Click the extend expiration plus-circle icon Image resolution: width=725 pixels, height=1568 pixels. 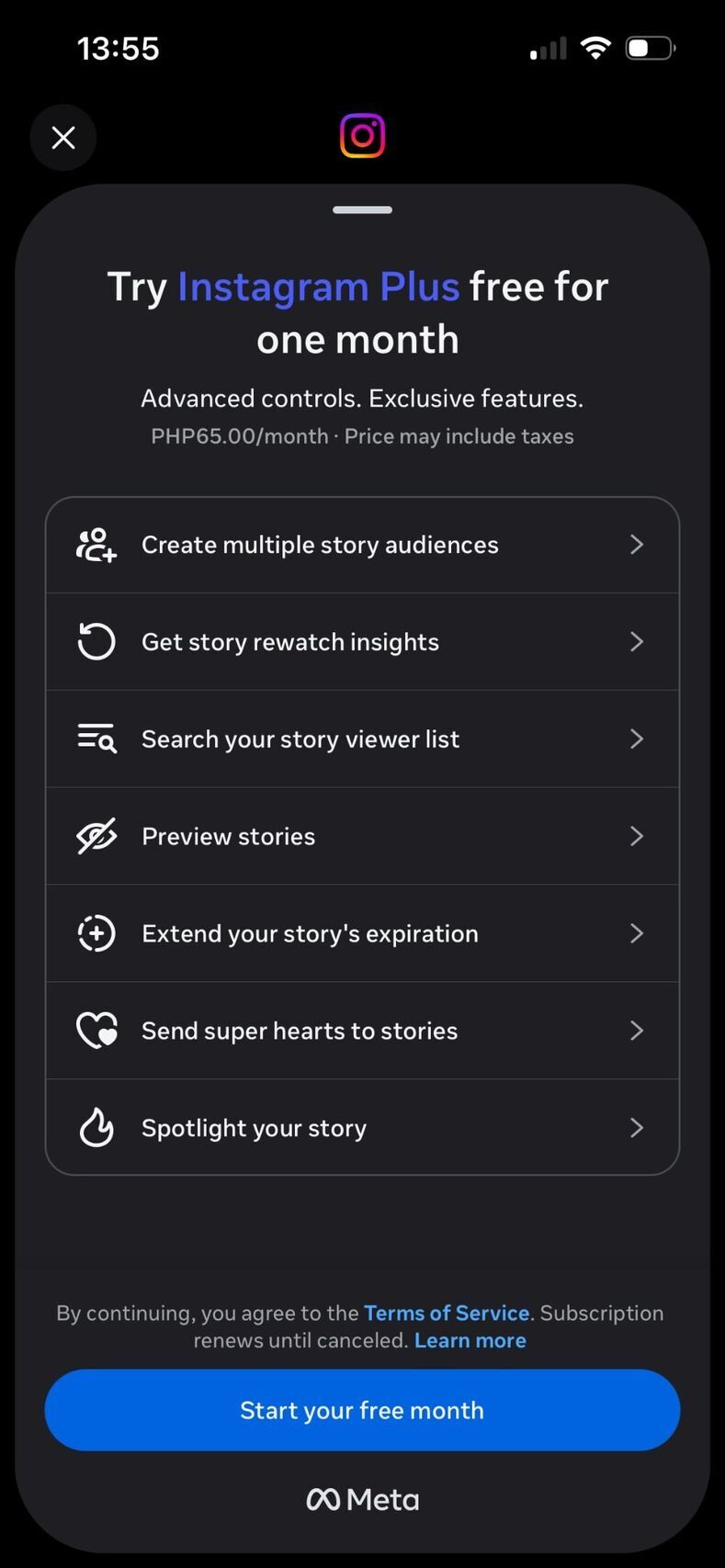96,933
